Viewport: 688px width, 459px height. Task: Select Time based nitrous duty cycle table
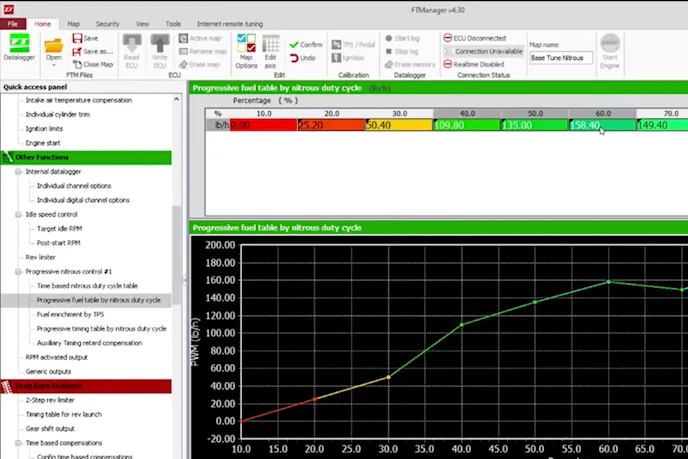point(87,286)
